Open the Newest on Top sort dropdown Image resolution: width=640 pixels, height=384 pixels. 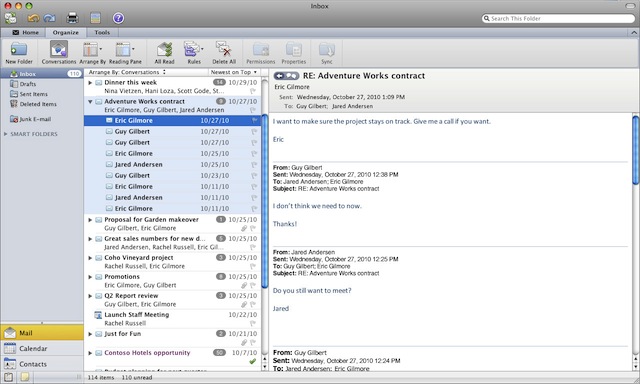(x=233, y=72)
